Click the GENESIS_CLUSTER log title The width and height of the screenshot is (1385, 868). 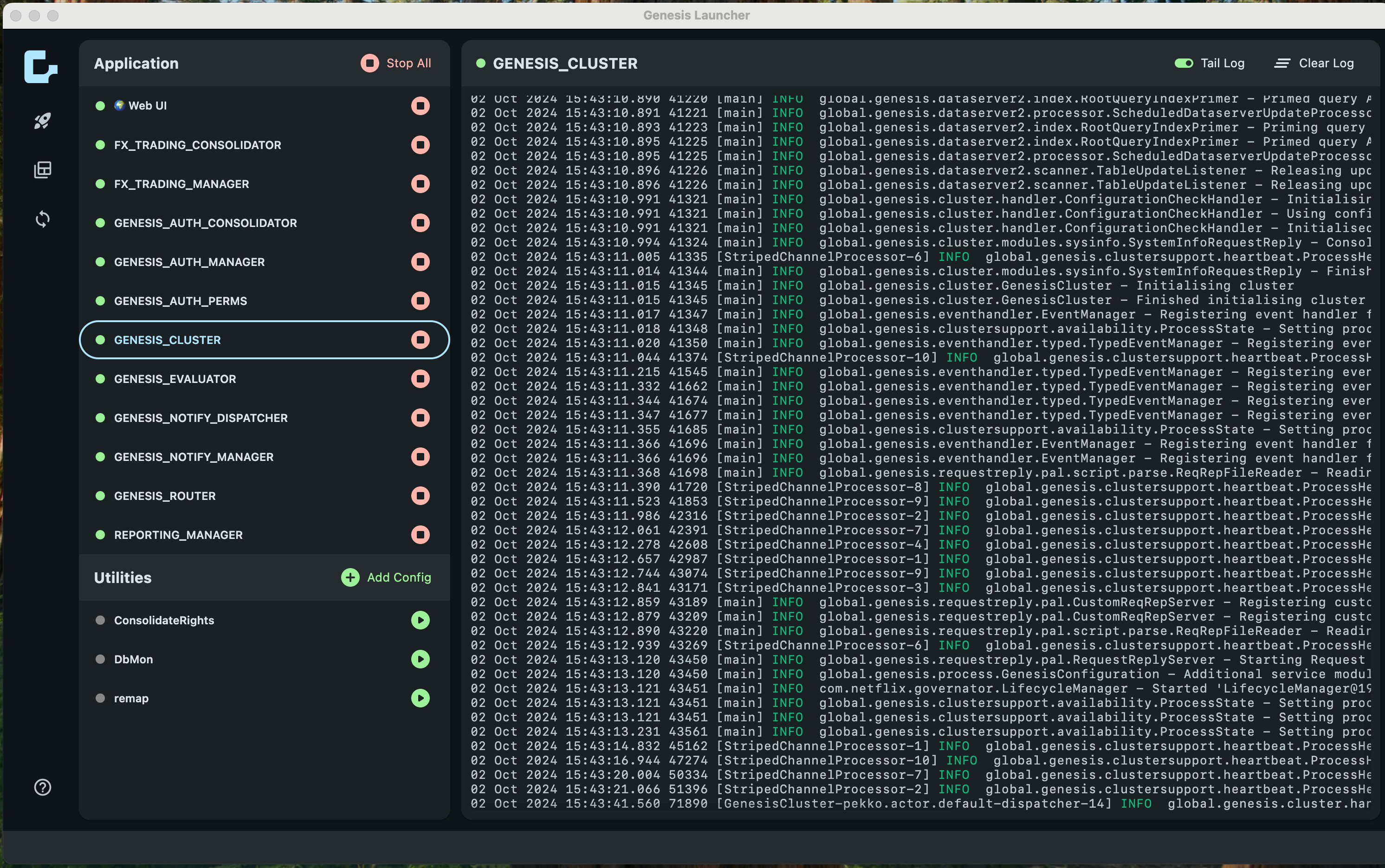pyautogui.click(x=565, y=63)
